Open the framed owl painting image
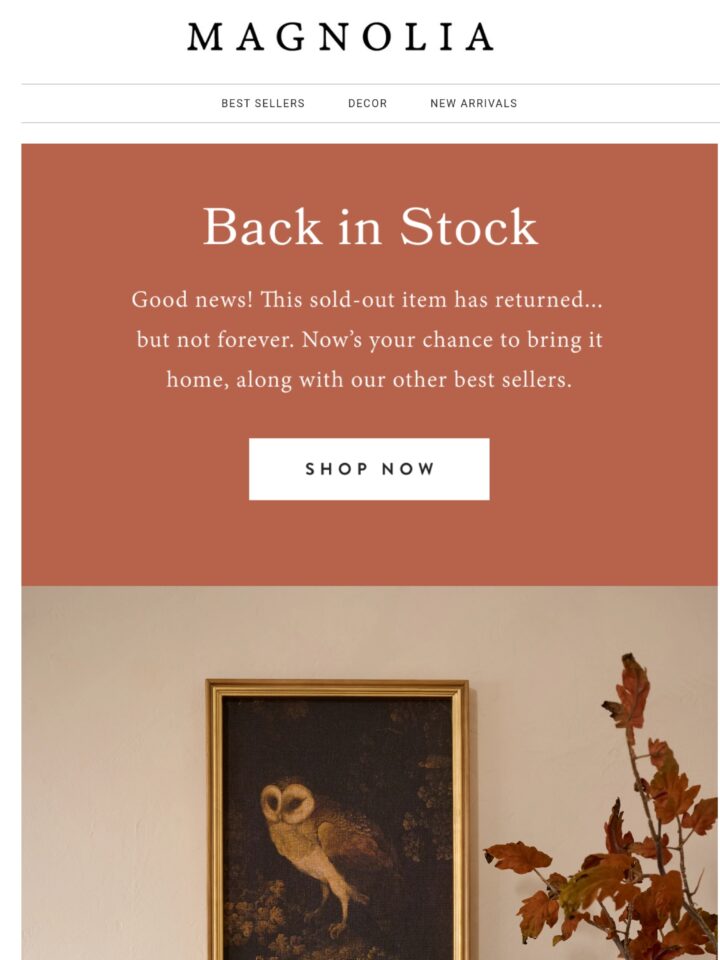This screenshot has width=720, height=960. (x=337, y=819)
